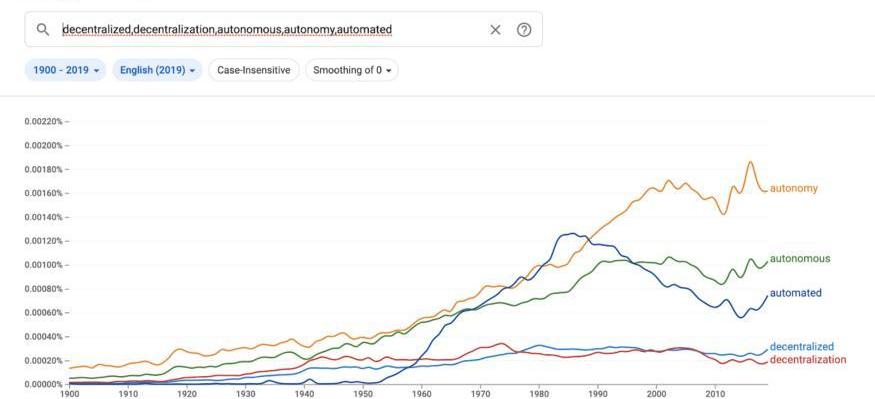Select the autonomy series label
The width and height of the screenshot is (875, 399).
click(794, 188)
